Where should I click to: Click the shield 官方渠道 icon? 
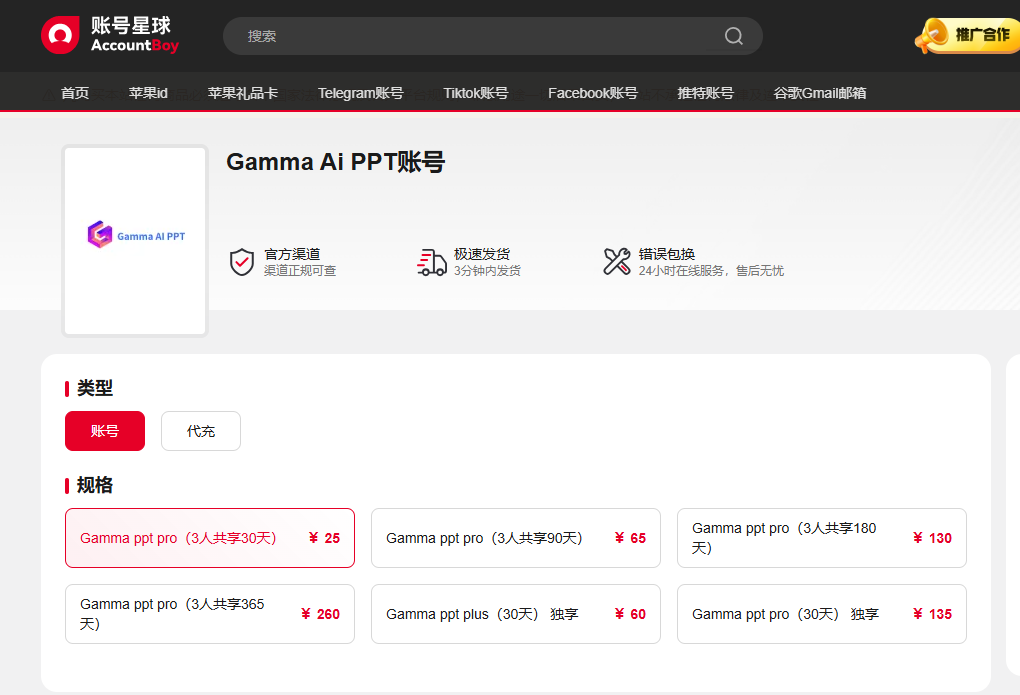[242, 262]
